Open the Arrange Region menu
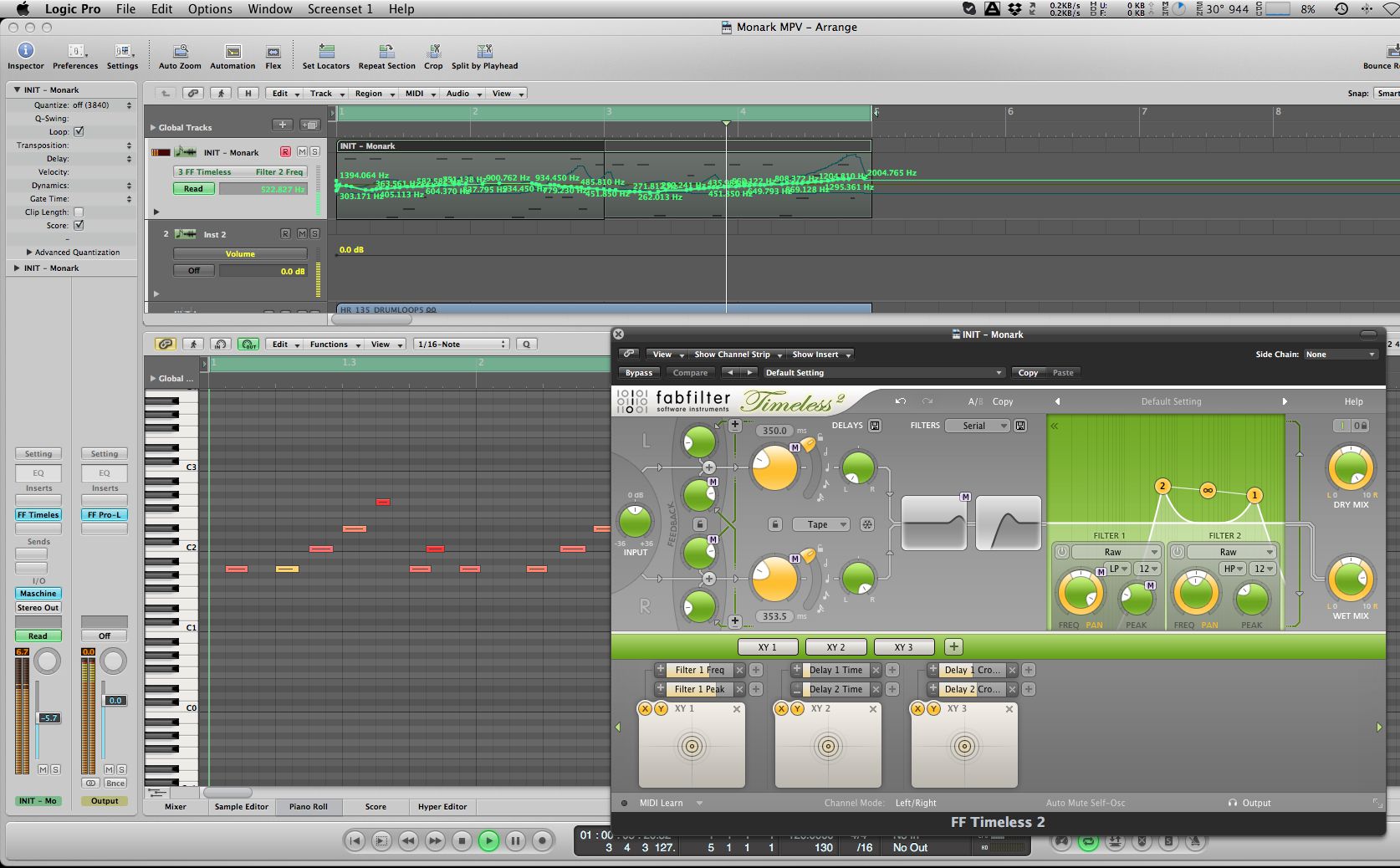Image resolution: width=1400 pixels, height=868 pixels. pos(373,93)
